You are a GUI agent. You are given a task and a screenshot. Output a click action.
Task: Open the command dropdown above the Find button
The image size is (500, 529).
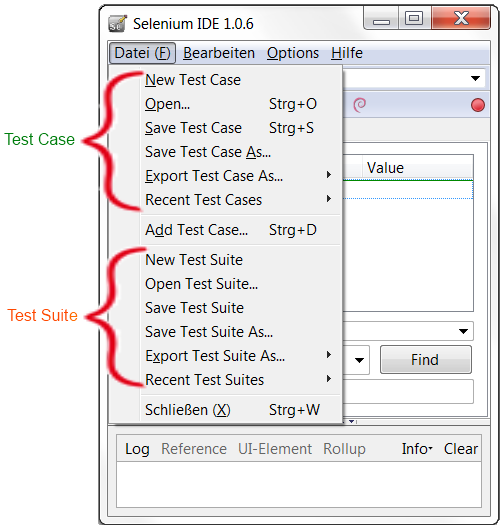pos(464,331)
